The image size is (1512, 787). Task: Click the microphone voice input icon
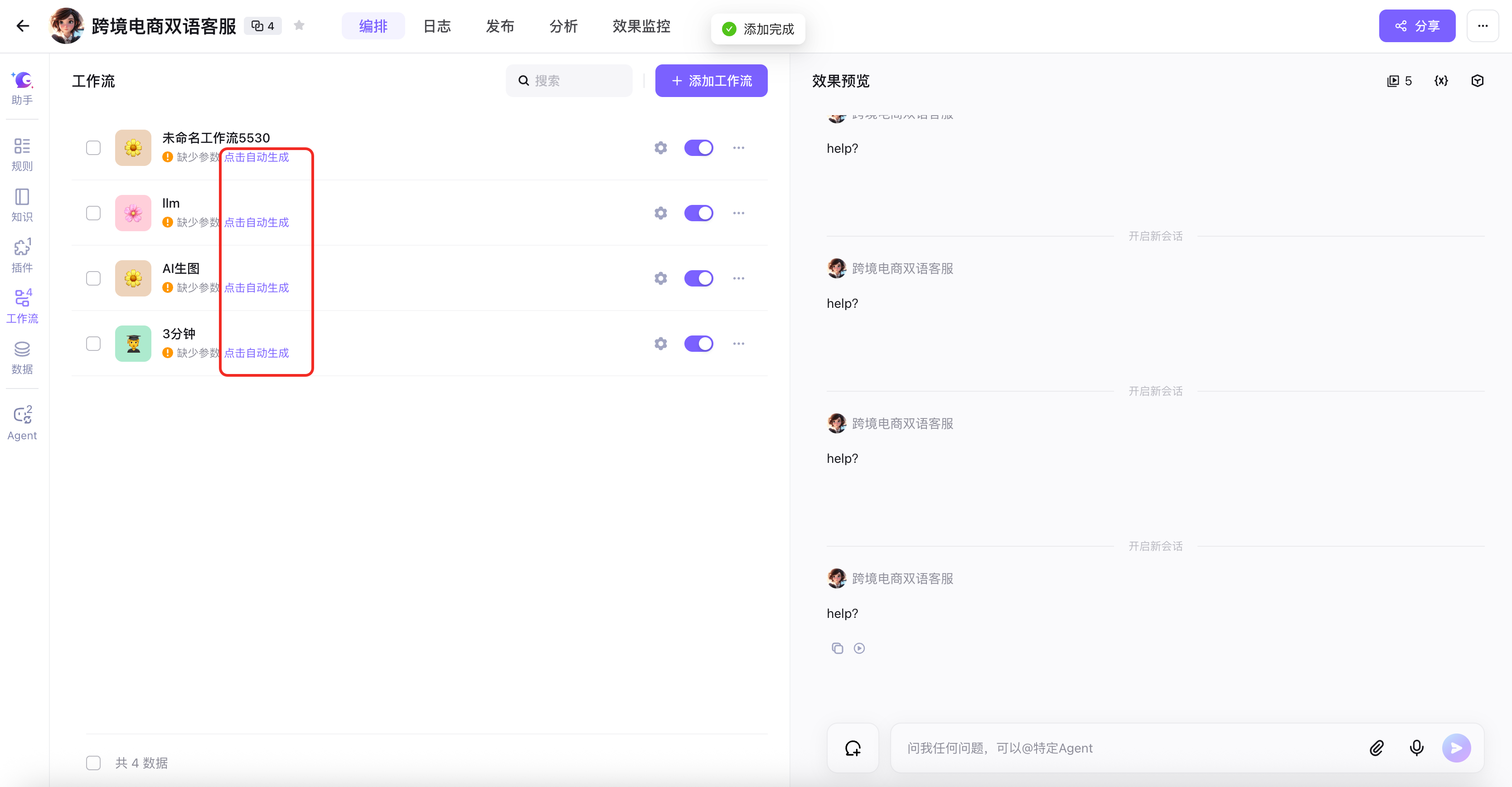coord(1416,748)
